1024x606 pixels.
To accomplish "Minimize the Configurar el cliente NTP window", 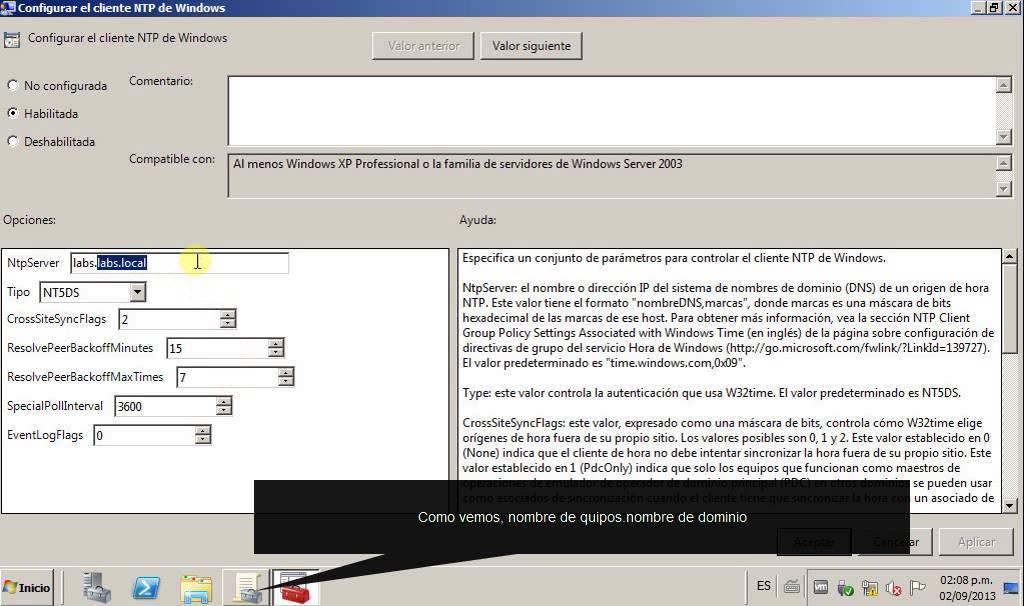I will coord(978,8).
